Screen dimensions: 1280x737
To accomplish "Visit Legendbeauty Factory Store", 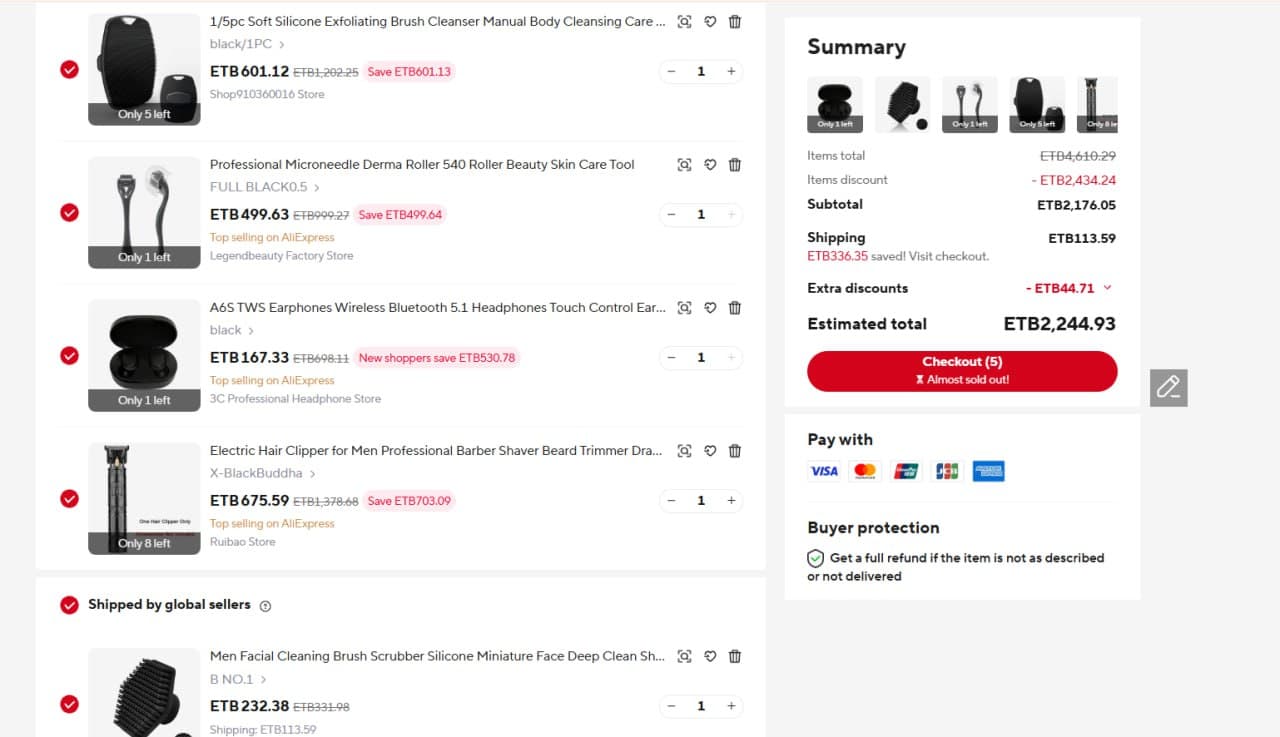I will pos(281,256).
